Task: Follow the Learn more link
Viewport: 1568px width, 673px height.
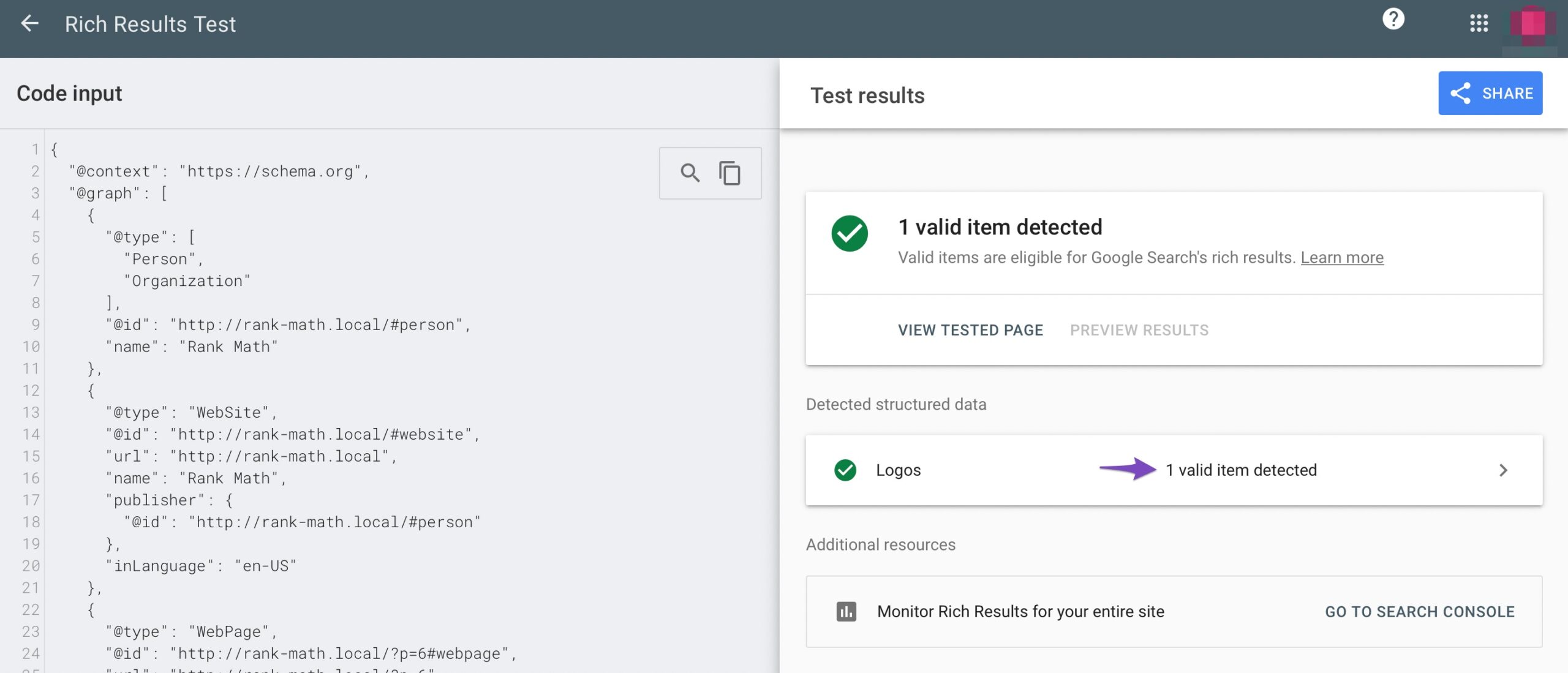Action: pos(1342,257)
